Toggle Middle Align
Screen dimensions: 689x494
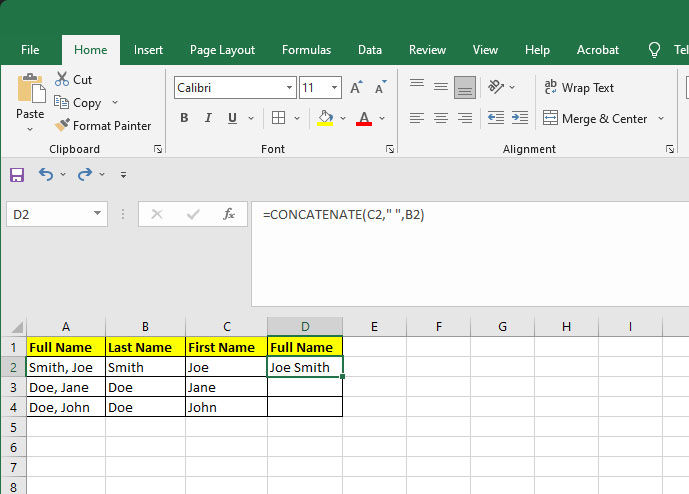(441, 87)
